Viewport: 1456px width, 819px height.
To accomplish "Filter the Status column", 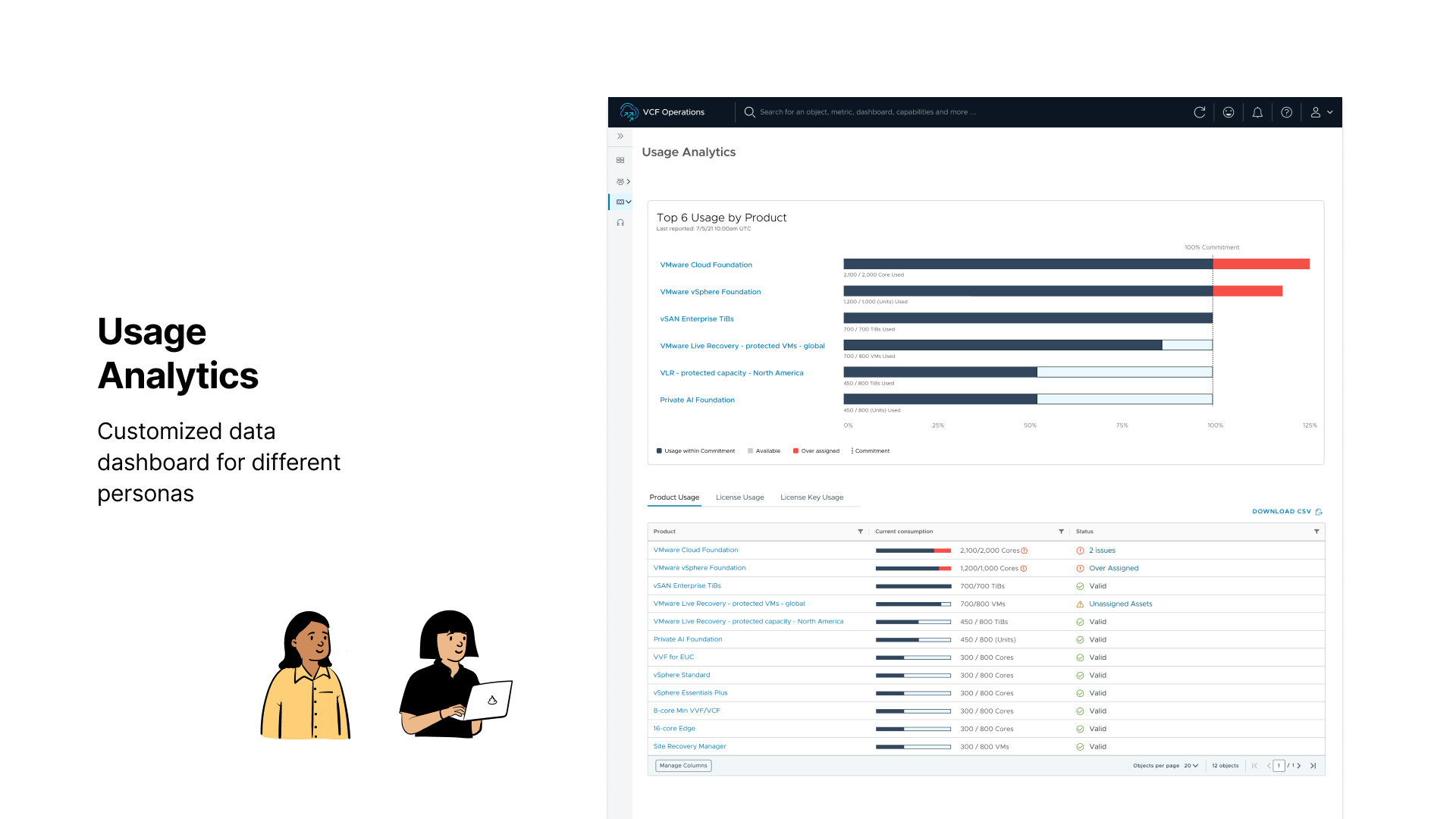I will [x=1316, y=532].
